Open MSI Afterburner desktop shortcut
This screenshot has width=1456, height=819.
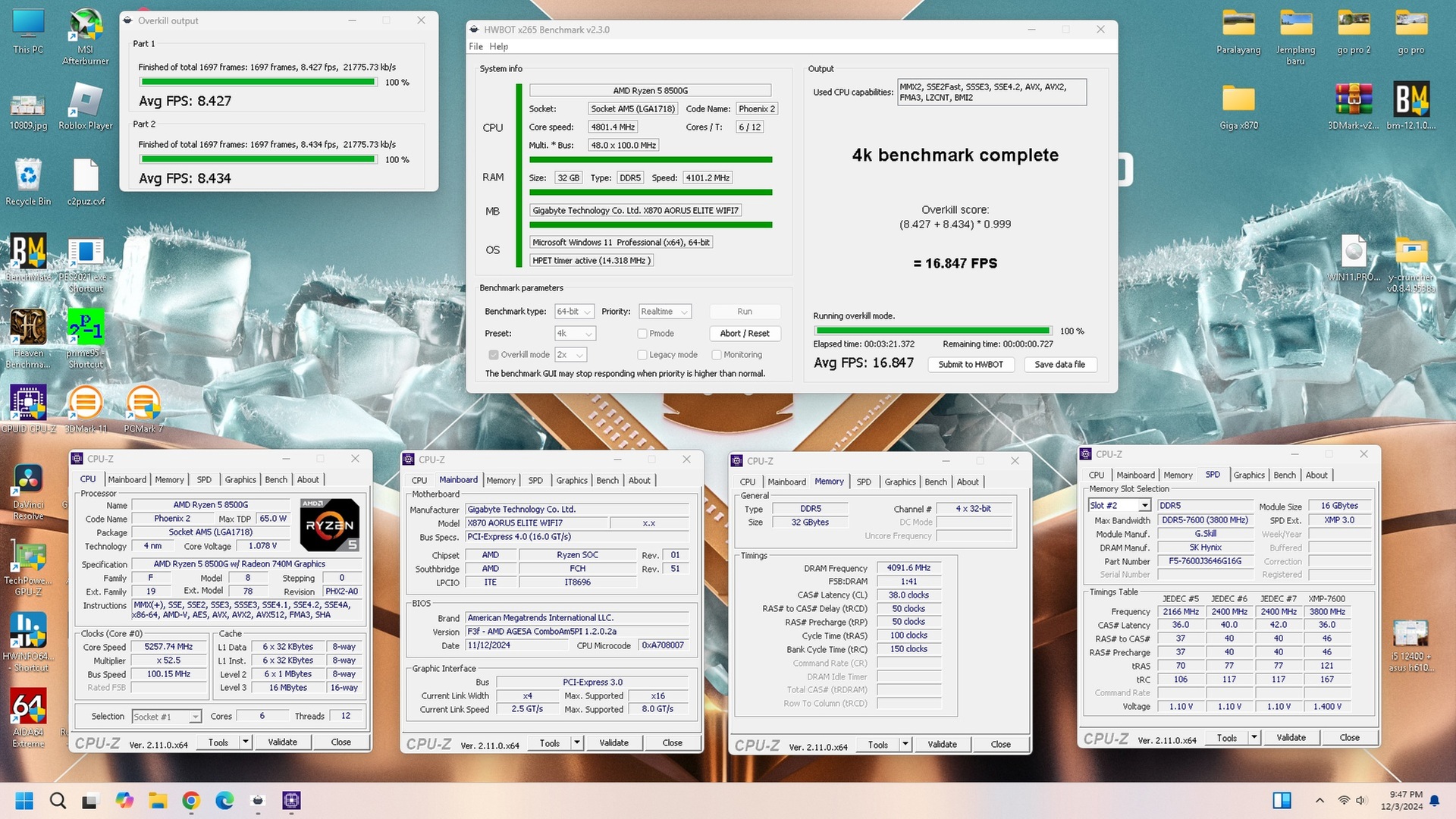pyautogui.click(x=85, y=36)
